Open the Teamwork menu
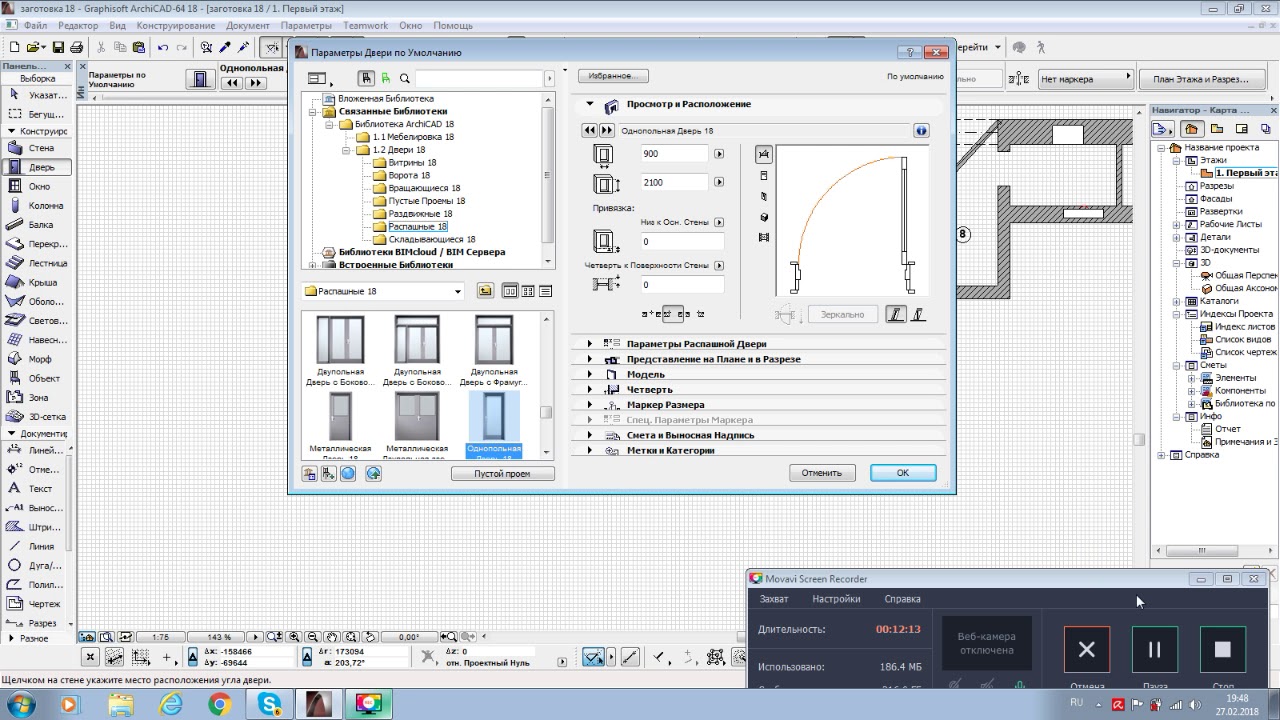1280x720 pixels. click(x=366, y=25)
